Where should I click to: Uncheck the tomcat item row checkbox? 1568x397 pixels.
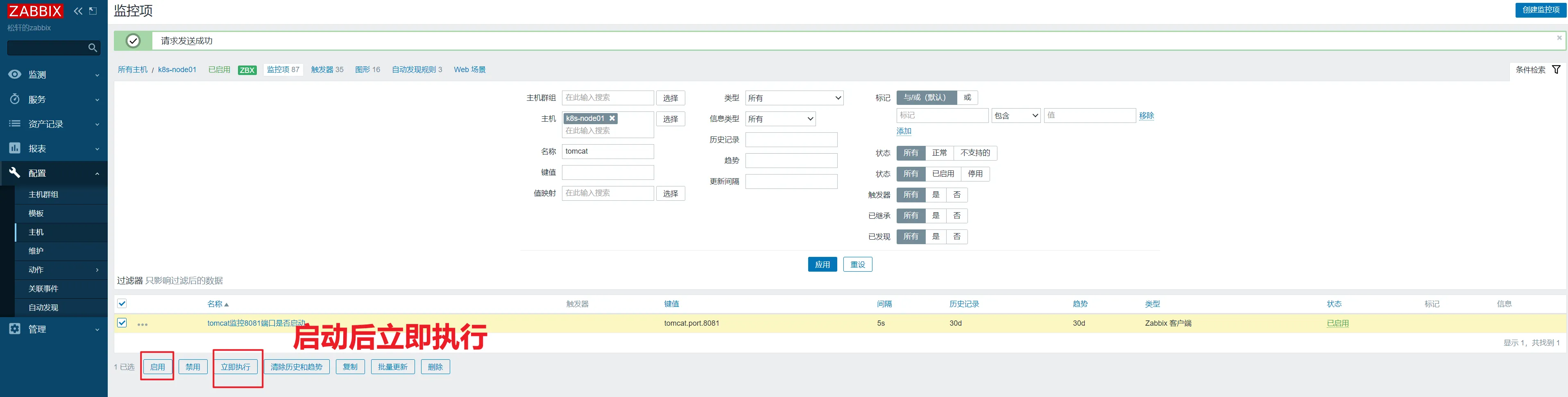(122, 323)
